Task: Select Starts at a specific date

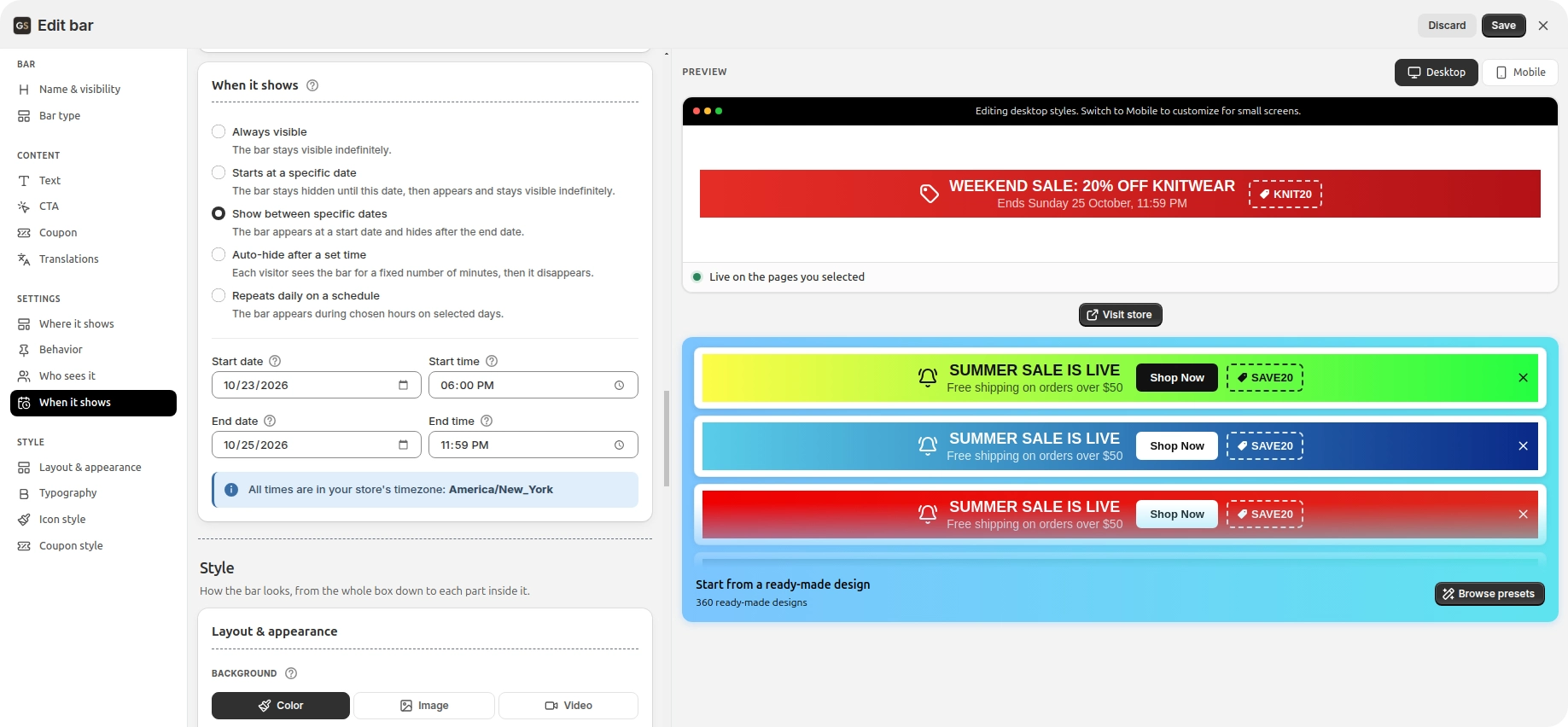Action: [219, 172]
